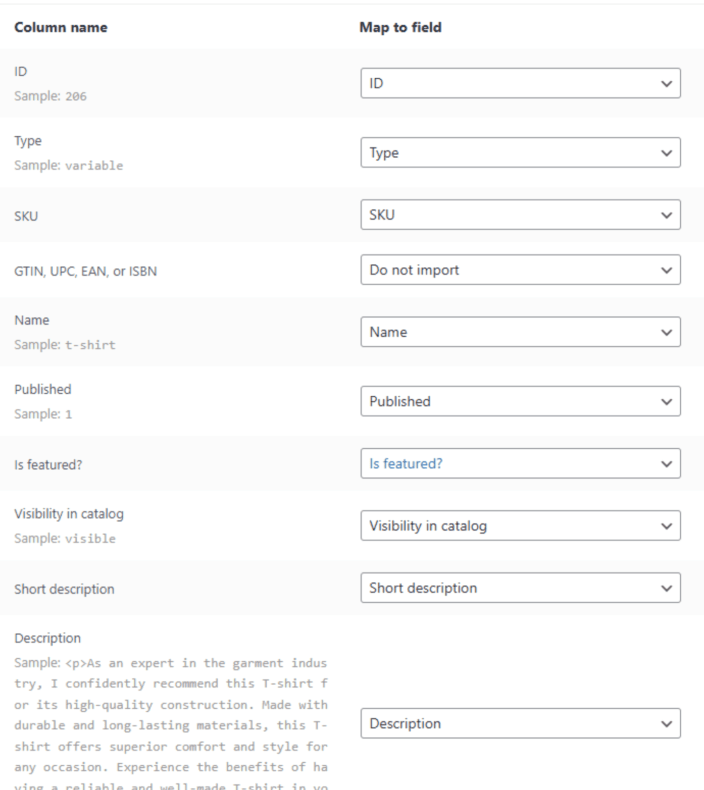Viewport: 704px width, 790px height.
Task: Open the 'Is featured?' mapping dropdown
Action: click(519, 463)
